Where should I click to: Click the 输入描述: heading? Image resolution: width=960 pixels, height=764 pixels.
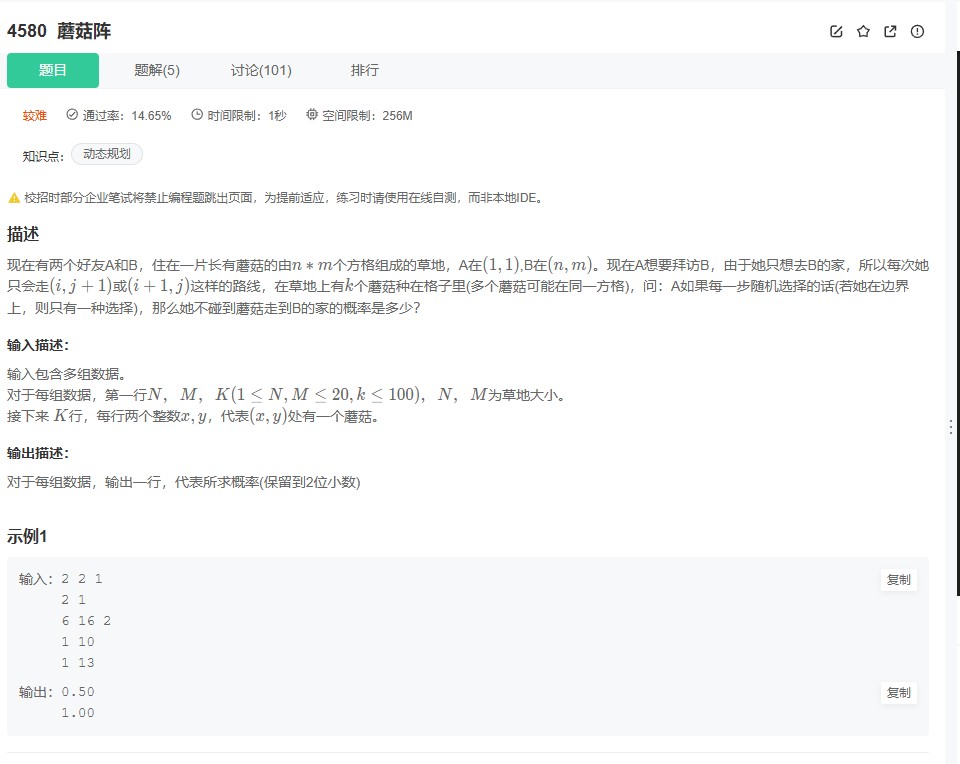tap(38, 345)
